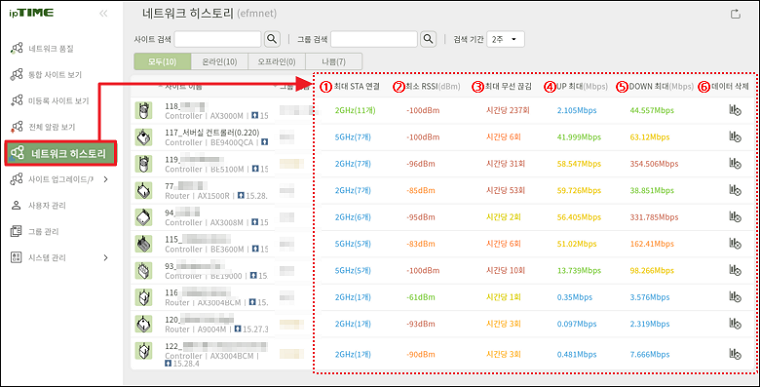Sort by 최소 RSSI column header
The height and width of the screenshot is (387, 760).
(432, 86)
